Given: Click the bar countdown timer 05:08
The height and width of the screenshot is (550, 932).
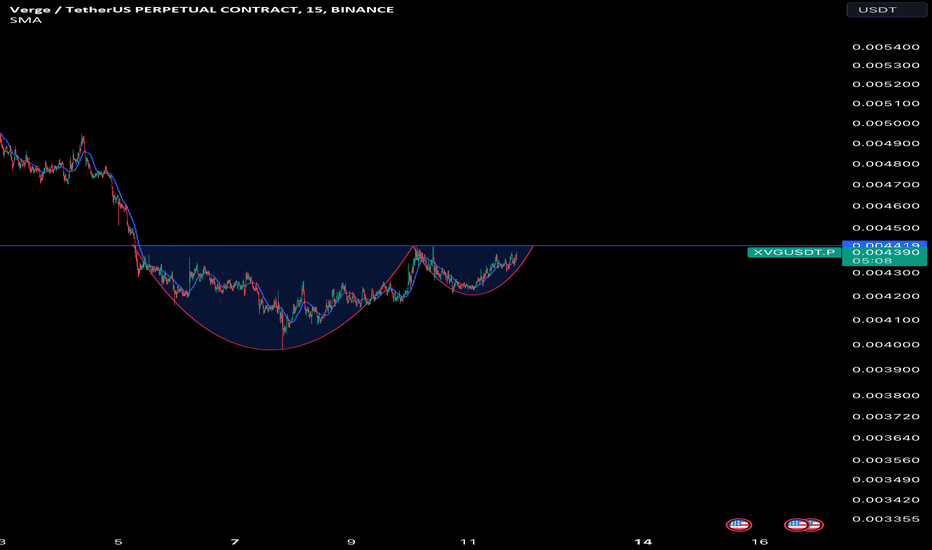Looking at the screenshot, I should pos(872,261).
